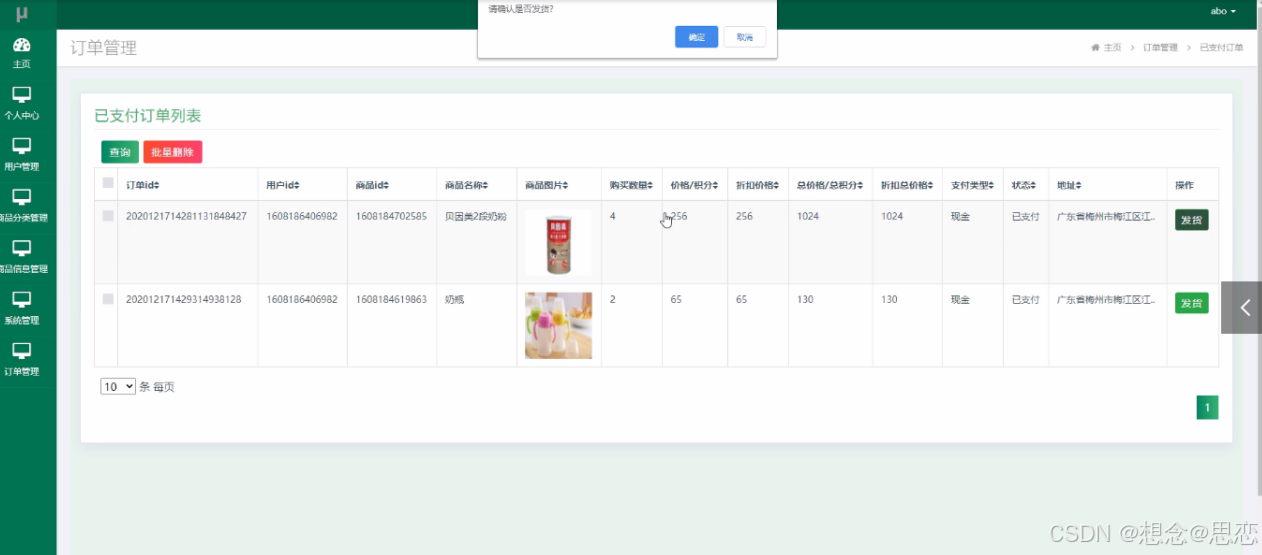Click order id 202012171429314938128
The image size is (1262, 555).
(184, 299)
